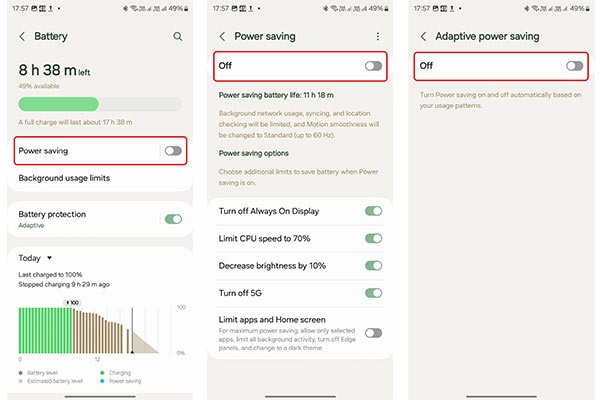600x400 pixels.
Task: Tap the Battery level legend dot
Action: coord(22,372)
